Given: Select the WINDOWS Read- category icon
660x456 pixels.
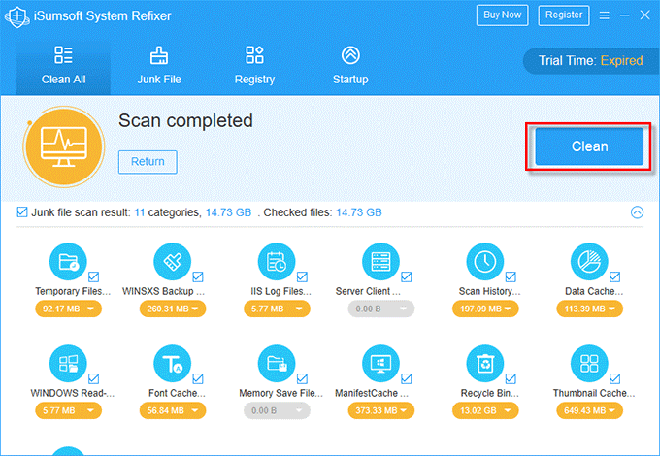Looking at the screenshot, I should [x=67, y=363].
